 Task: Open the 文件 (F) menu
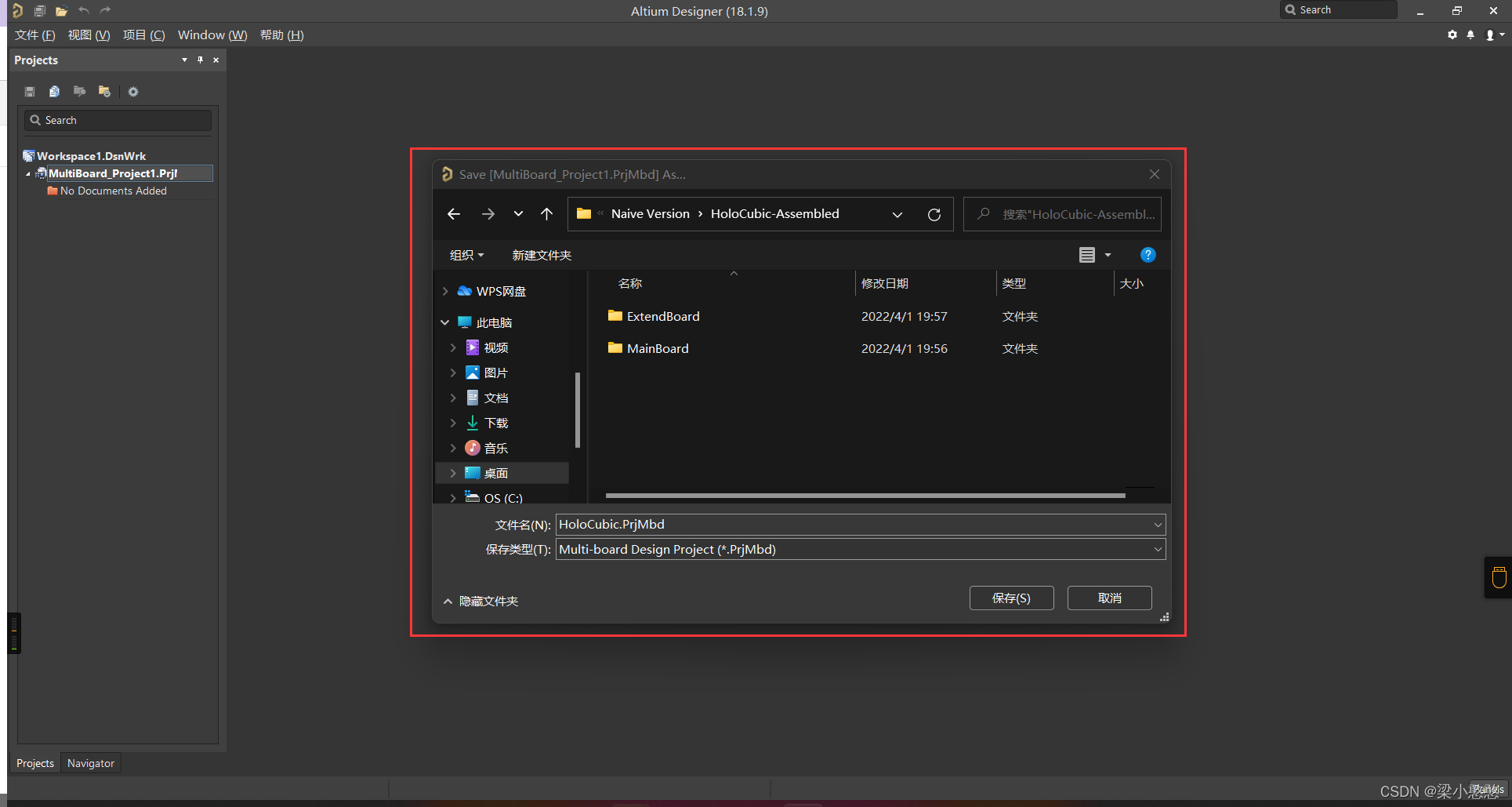click(x=34, y=35)
